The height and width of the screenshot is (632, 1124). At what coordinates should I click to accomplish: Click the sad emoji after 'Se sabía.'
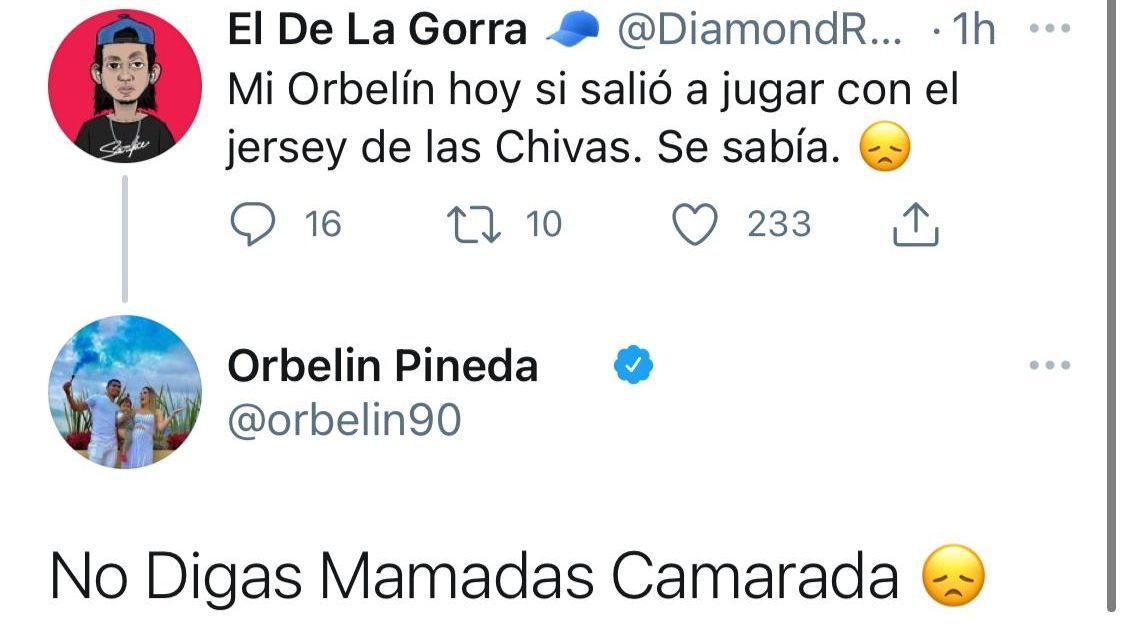(885, 151)
